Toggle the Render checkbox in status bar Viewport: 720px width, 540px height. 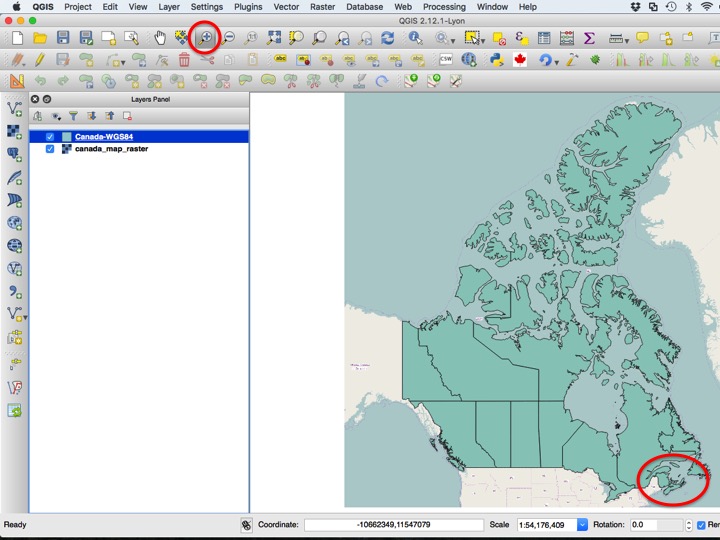[701, 525]
